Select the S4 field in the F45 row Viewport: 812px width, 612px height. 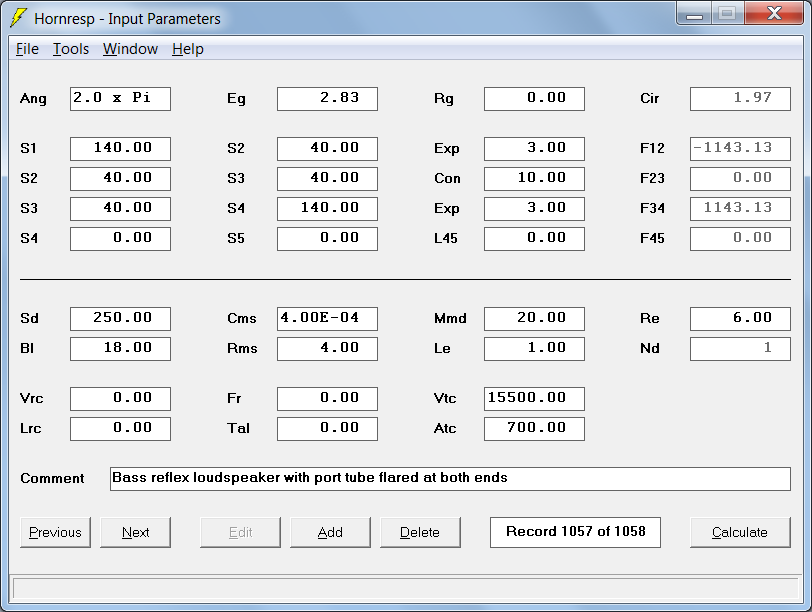pyautogui.click(x=120, y=239)
